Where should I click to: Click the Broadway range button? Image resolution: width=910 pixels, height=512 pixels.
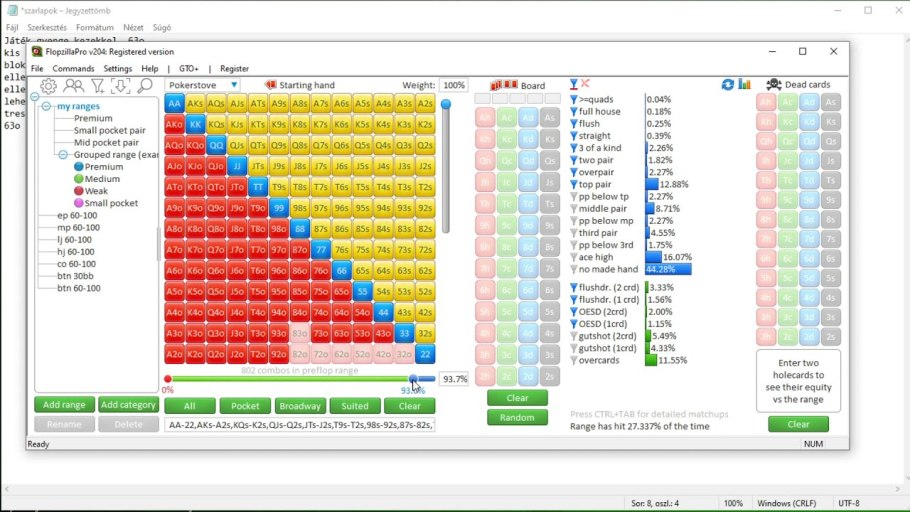(x=300, y=406)
